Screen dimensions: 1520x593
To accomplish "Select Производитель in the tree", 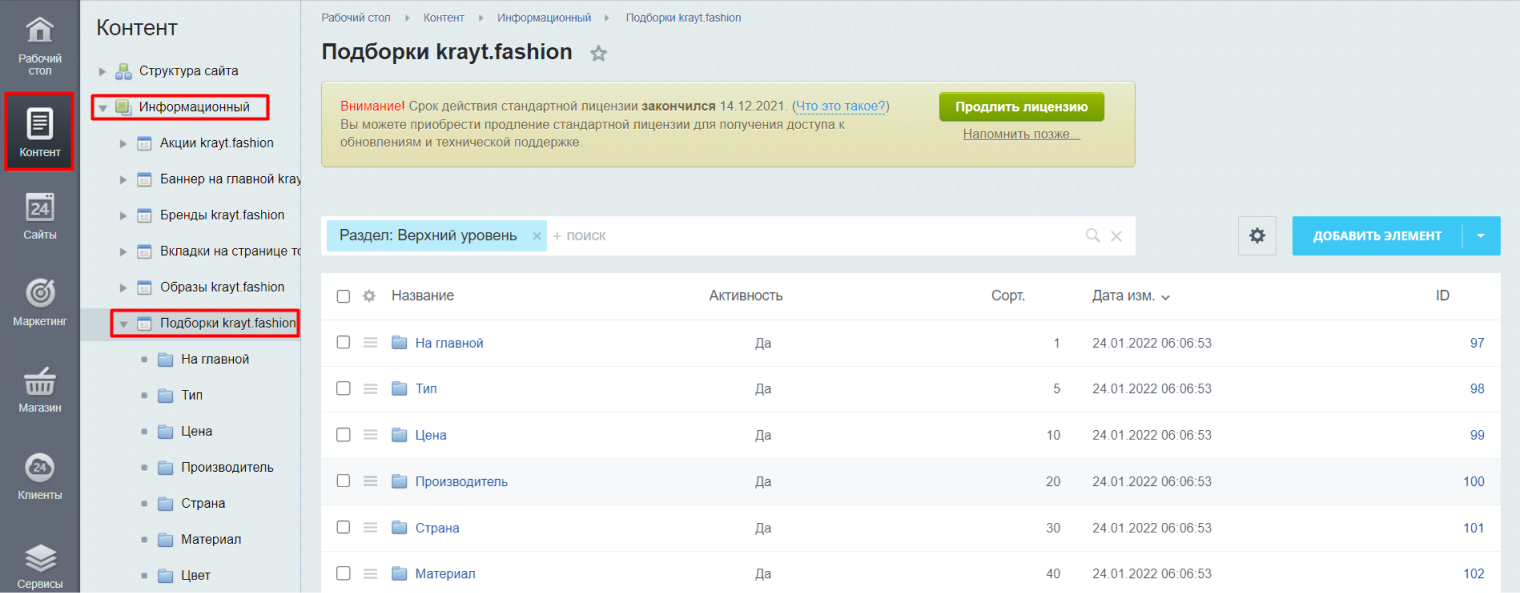I will point(227,467).
